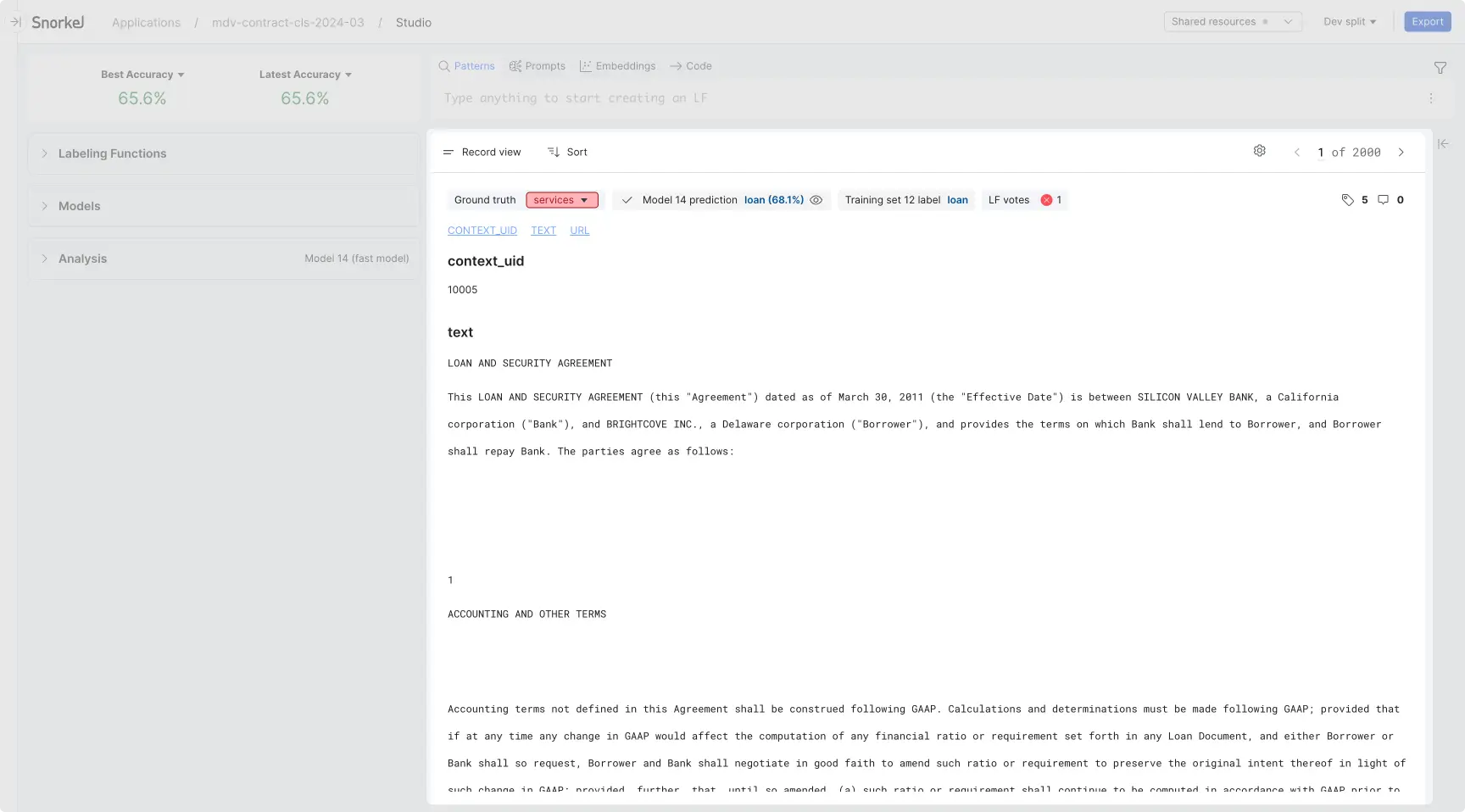Viewport: 1465px width, 812px height.
Task: Click the LF votes red error badge
Action: coord(1046,200)
